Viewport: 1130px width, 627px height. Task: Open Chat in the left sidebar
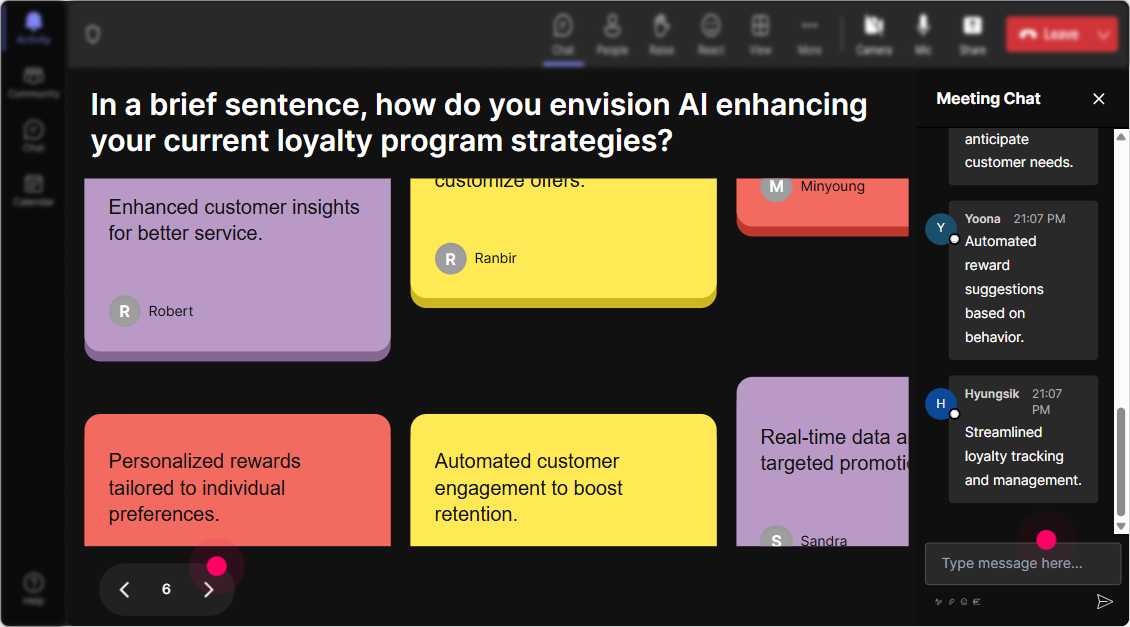coord(33,135)
